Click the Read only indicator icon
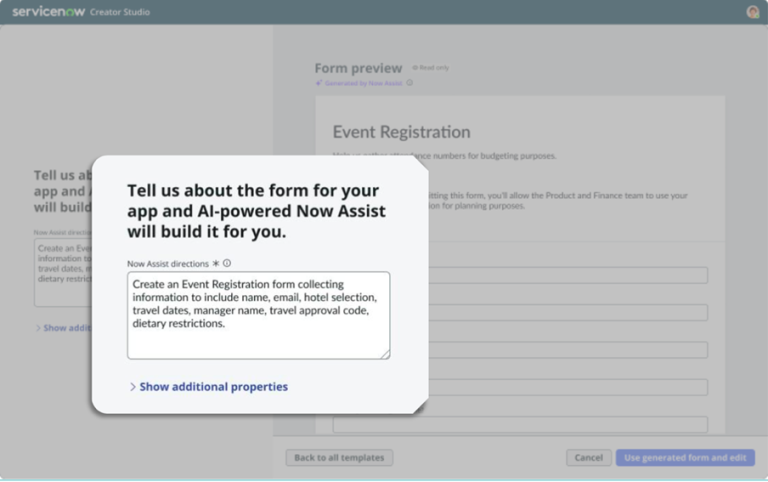Image resolution: width=768 pixels, height=482 pixels. point(415,68)
